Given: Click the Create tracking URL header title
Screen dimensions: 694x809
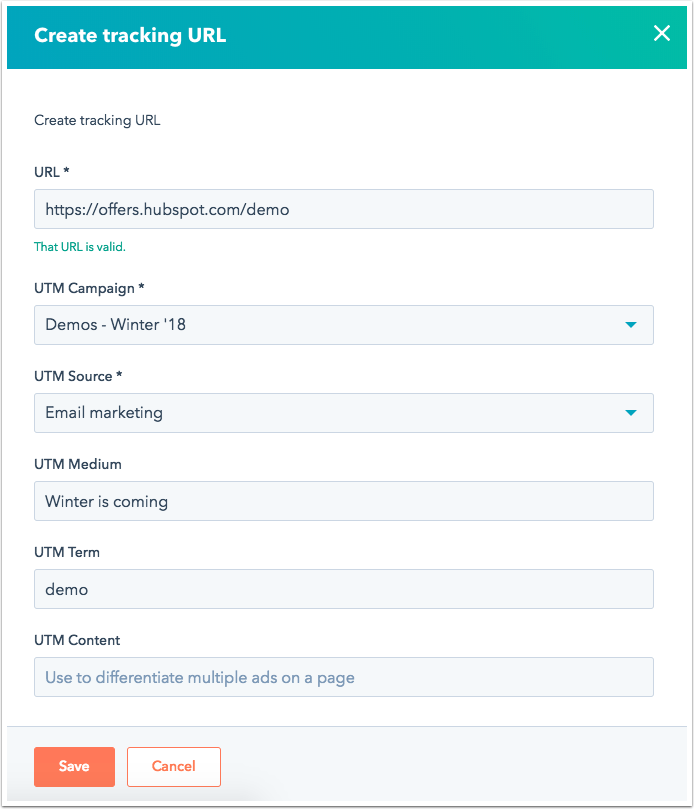Looking at the screenshot, I should (130, 33).
